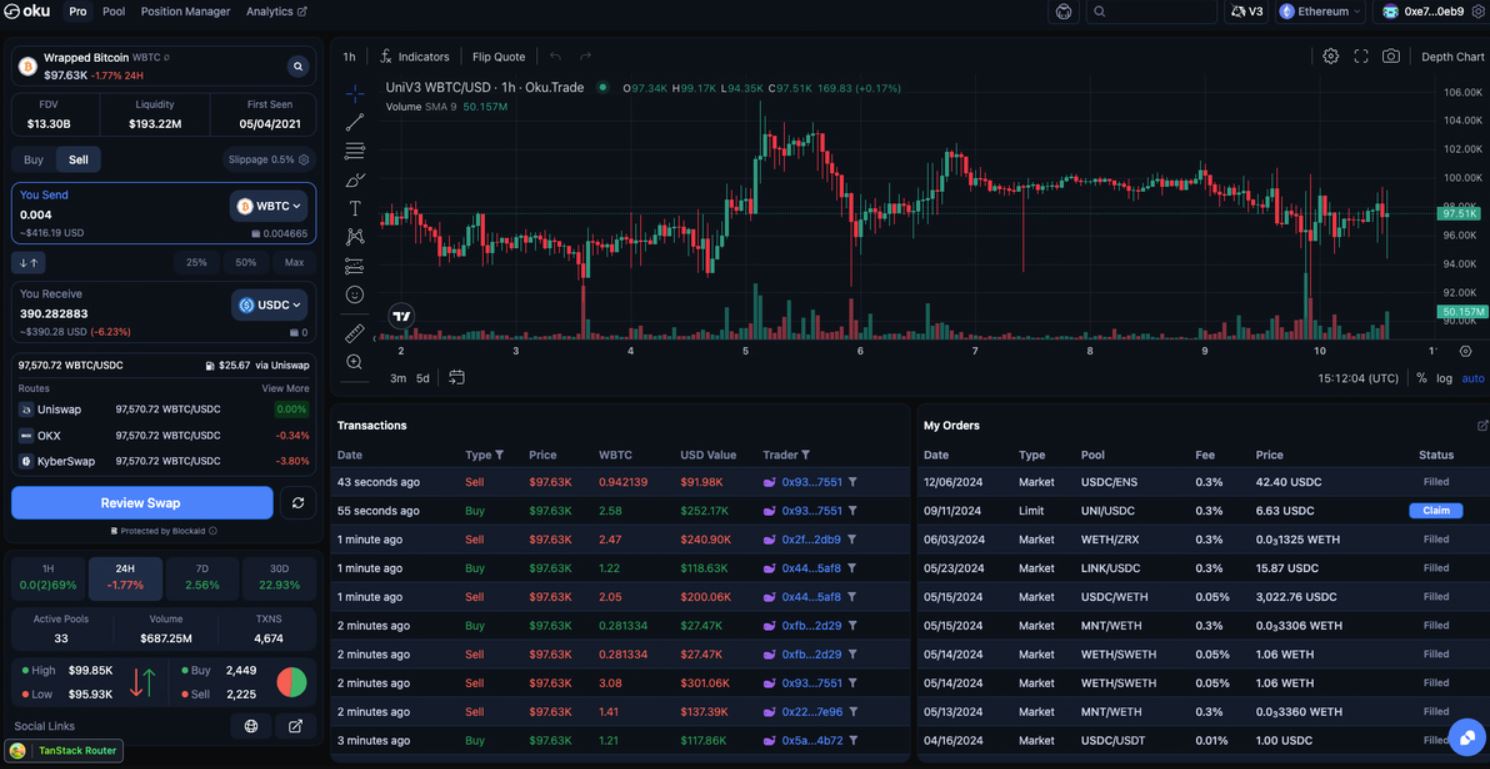Viewport: 1490px width, 769px height.
Task: Open the floating chat support button
Action: click(x=1467, y=738)
